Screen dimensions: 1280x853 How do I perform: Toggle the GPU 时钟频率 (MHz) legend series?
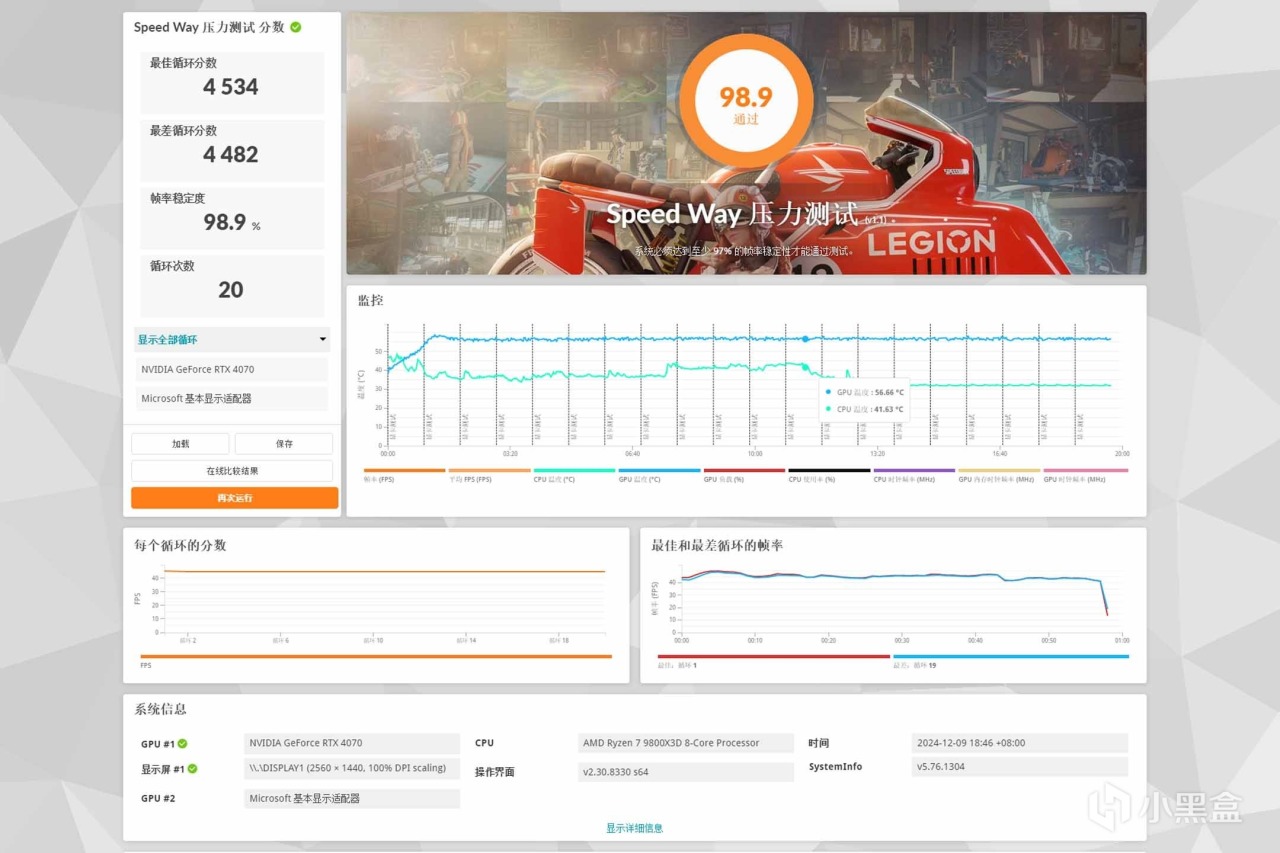(x=1085, y=476)
